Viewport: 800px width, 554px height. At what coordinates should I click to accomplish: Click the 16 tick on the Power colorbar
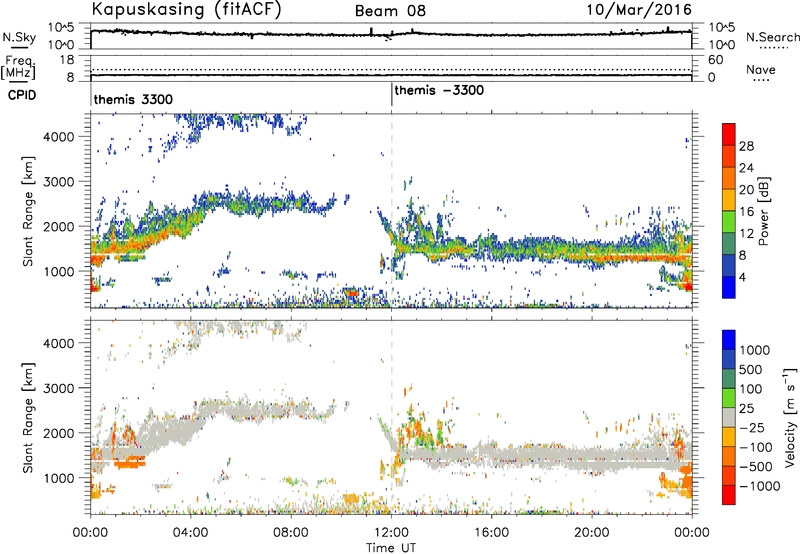(x=745, y=212)
